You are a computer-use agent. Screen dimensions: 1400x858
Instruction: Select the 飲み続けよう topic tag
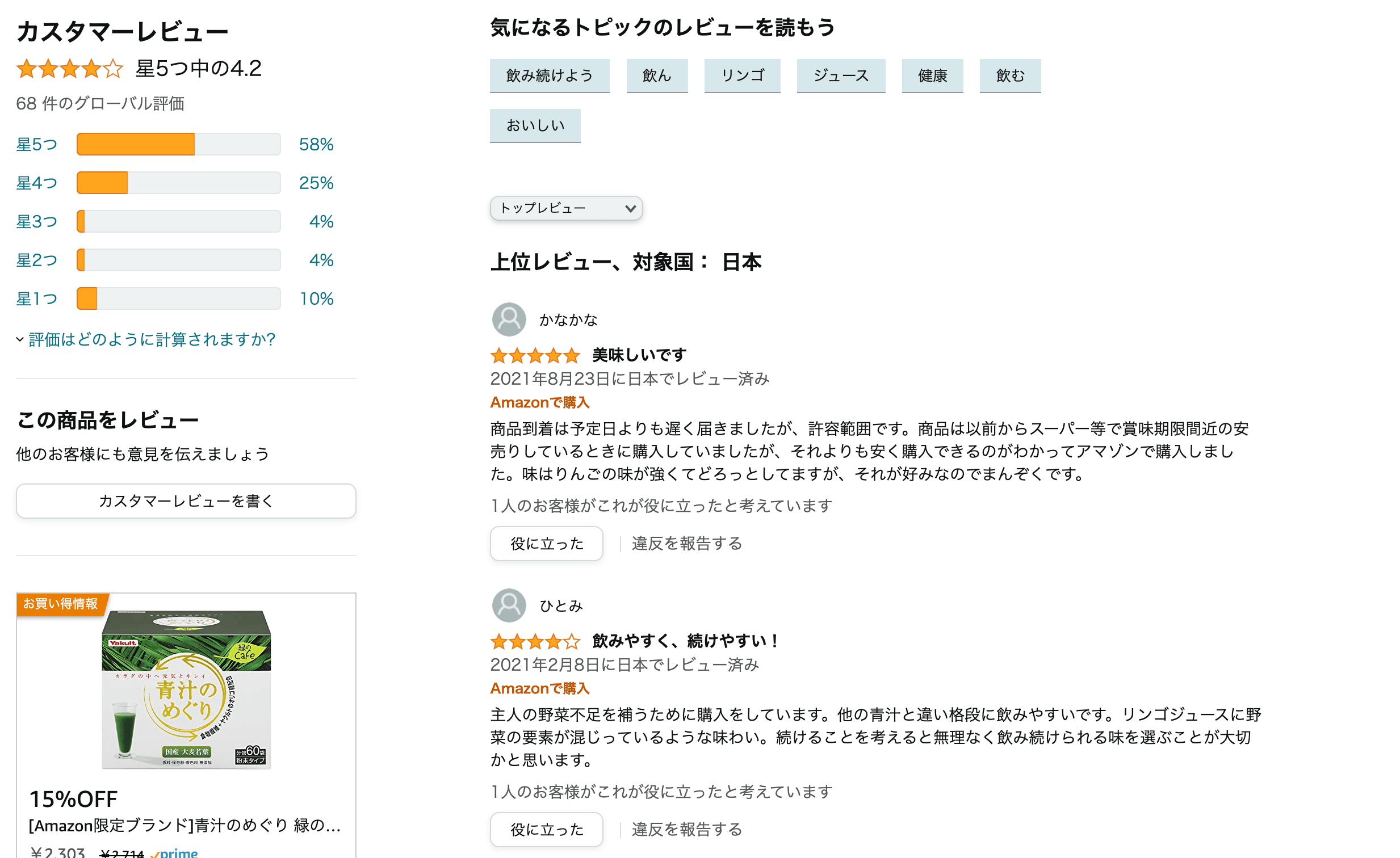[550, 75]
